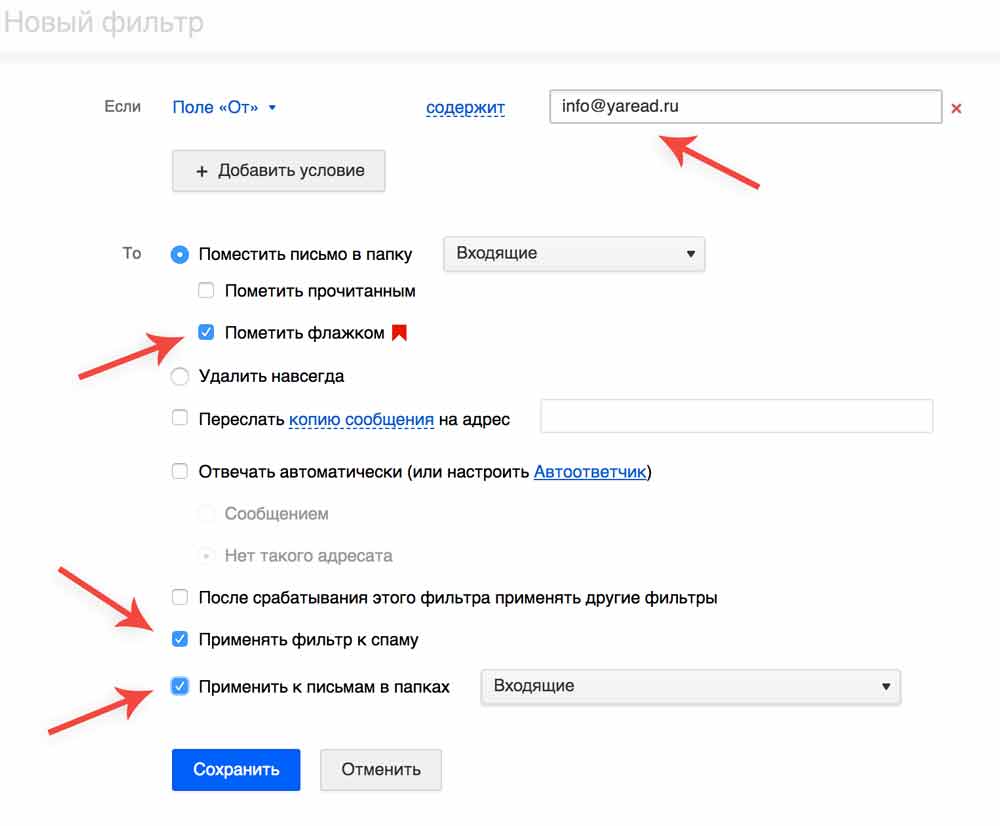Screen dimensions: 1000x826
Task: Click the forwarding address input field
Action: click(736, 417)
